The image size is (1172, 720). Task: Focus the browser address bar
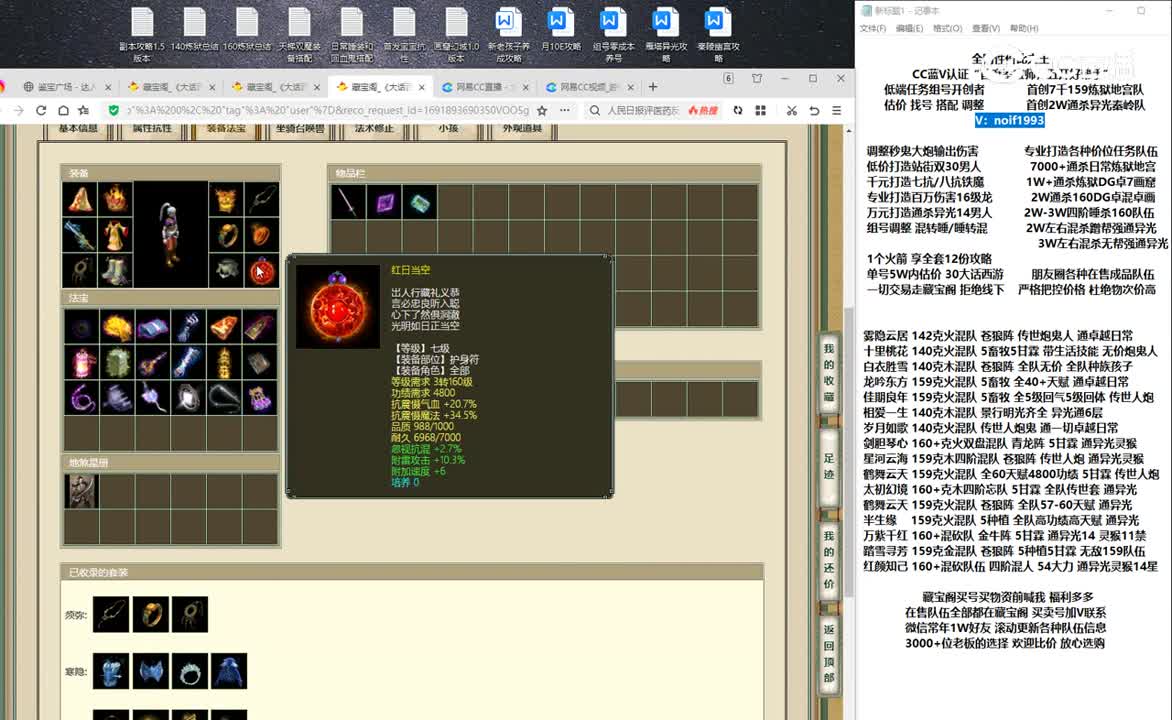(x=328, y=111)
